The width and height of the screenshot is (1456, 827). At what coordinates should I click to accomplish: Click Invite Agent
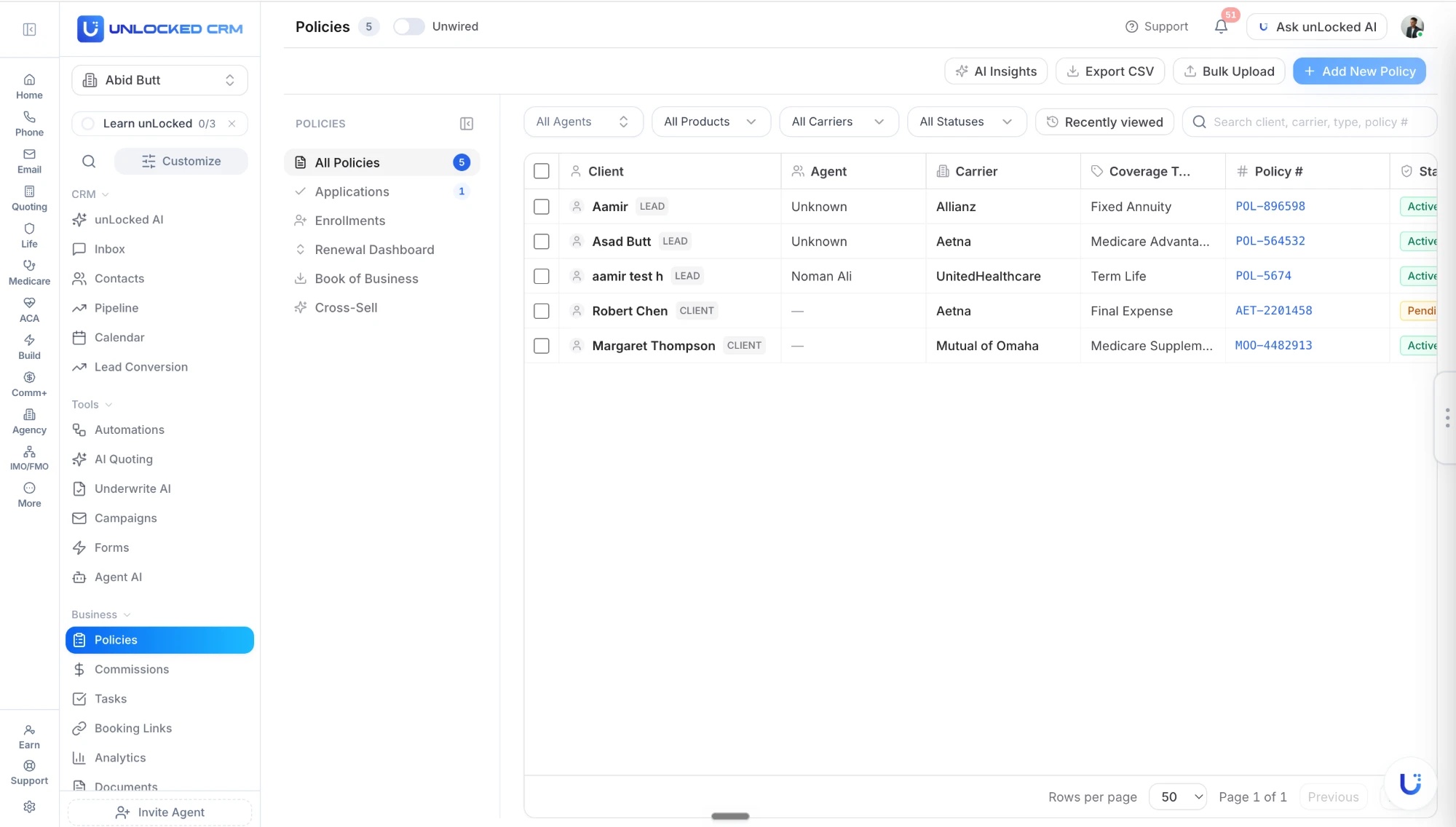click(x=159, y=812)
